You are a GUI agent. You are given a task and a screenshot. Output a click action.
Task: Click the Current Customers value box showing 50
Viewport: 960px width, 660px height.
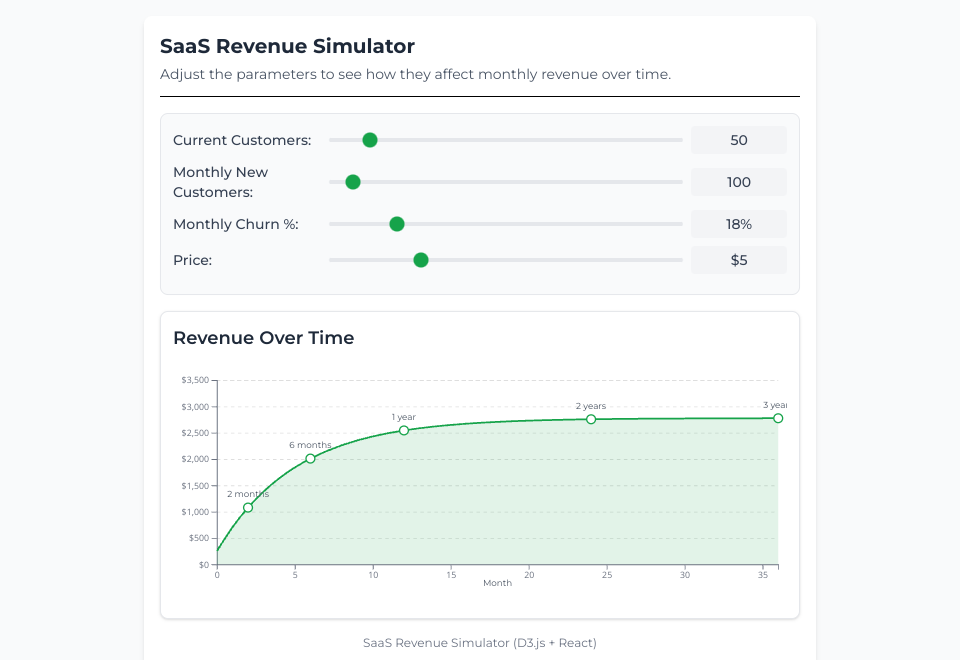(x=738, y=140)
